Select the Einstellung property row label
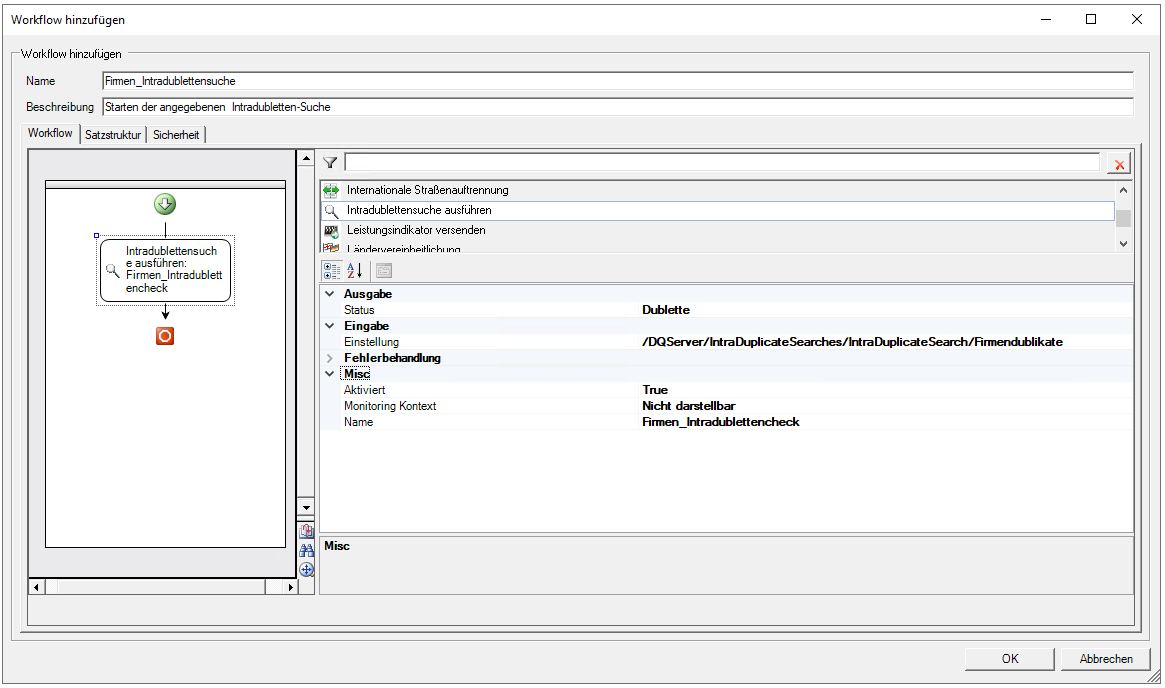1165x688 pixels. [371, 342]
